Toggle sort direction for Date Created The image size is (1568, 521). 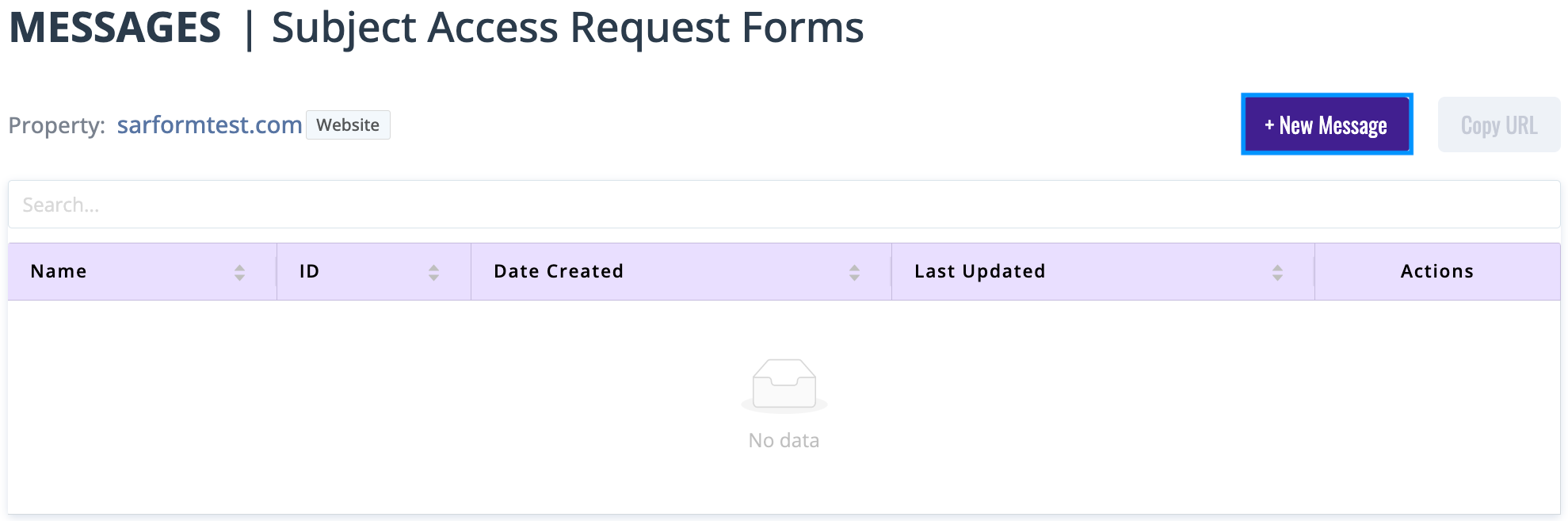854,271
